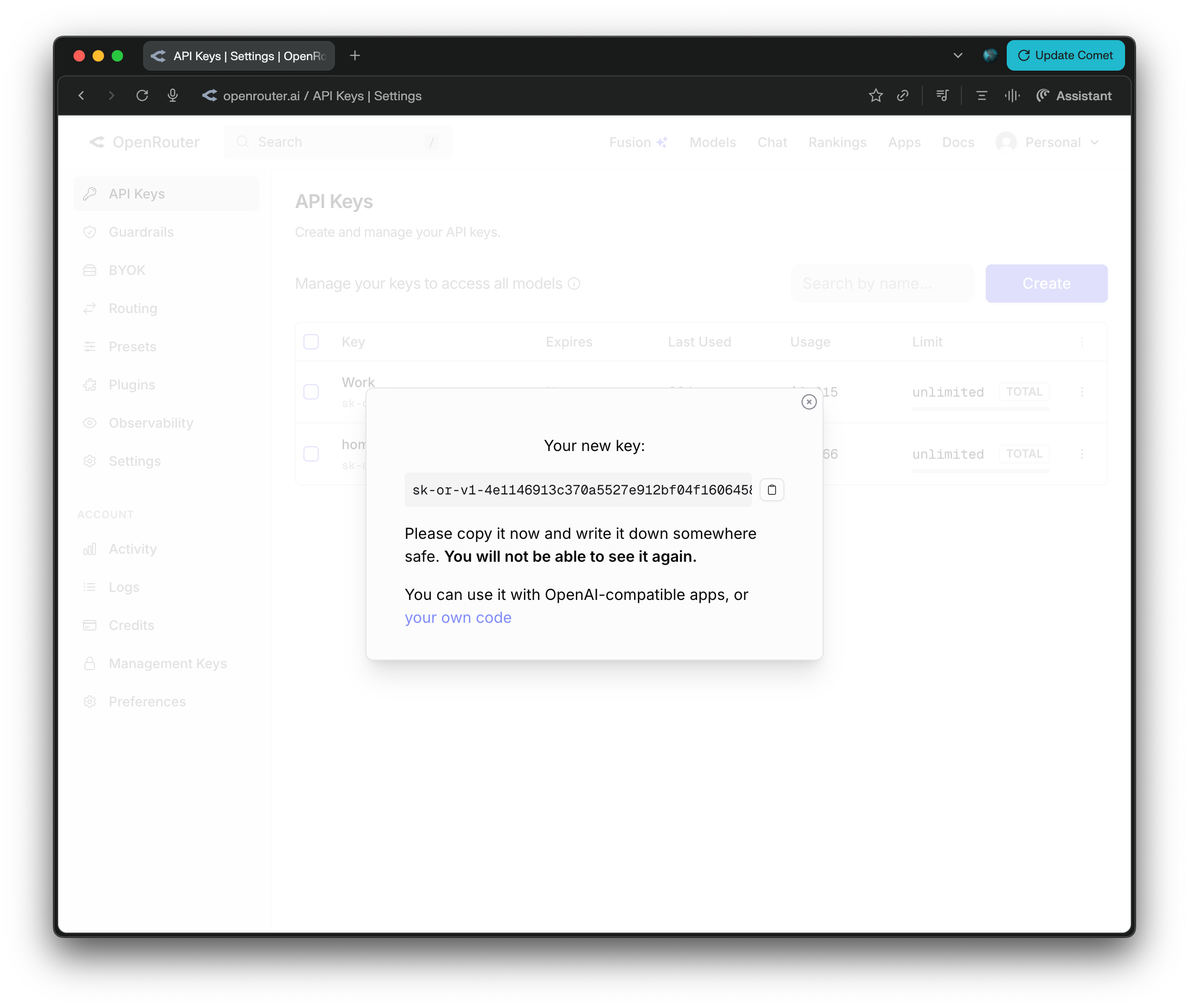Image resolution: width=1189 pixels, height=1008 pixels.
Task: Open the Docs nav item
Action: (x=958, y=142)
